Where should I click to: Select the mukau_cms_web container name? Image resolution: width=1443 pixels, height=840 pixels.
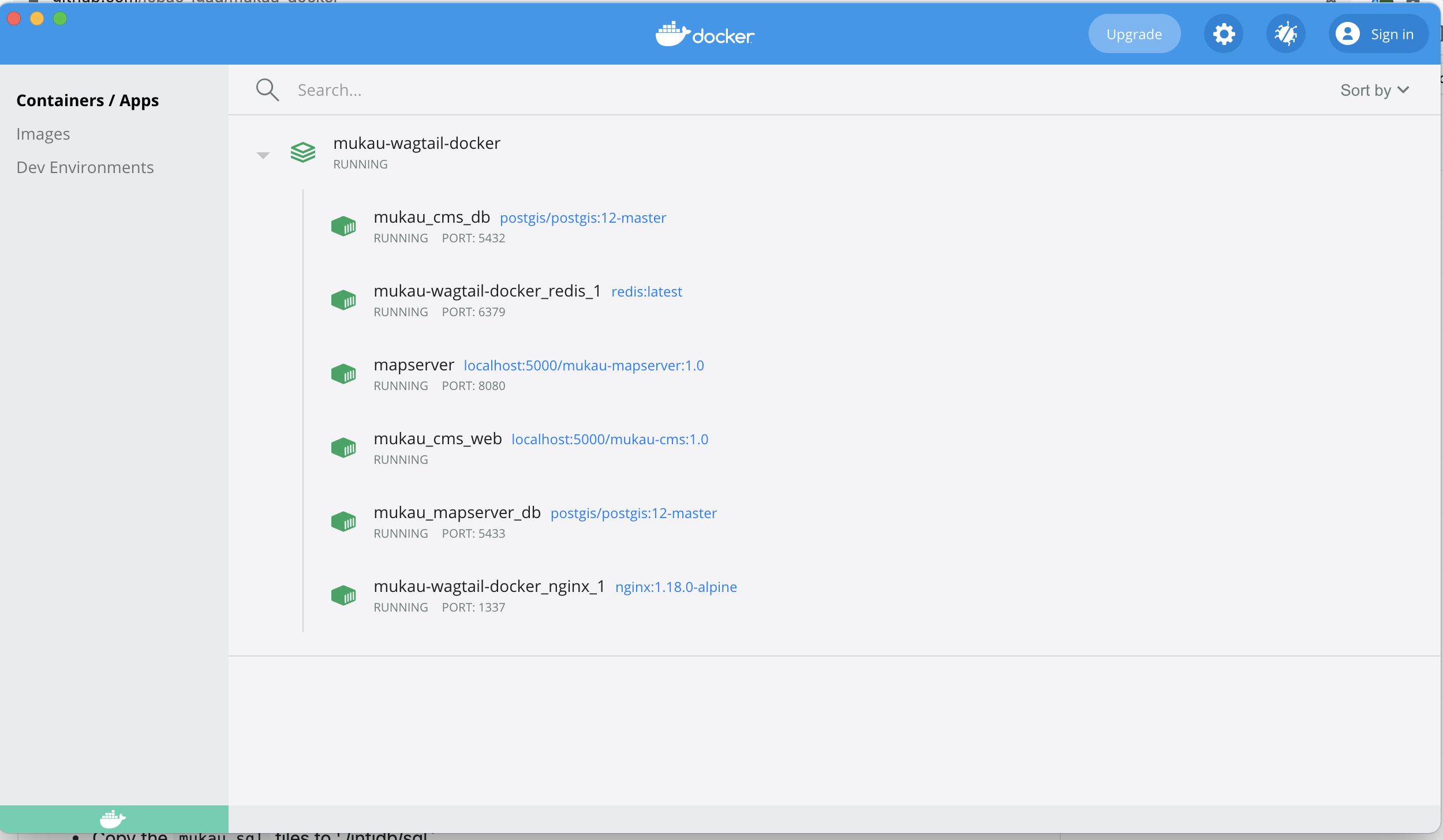coord(438,439)
